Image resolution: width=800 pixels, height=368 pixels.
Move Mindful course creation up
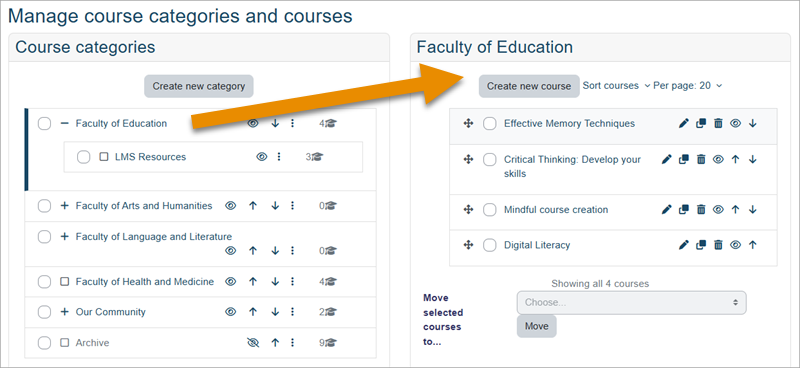[x=735, y=209]
